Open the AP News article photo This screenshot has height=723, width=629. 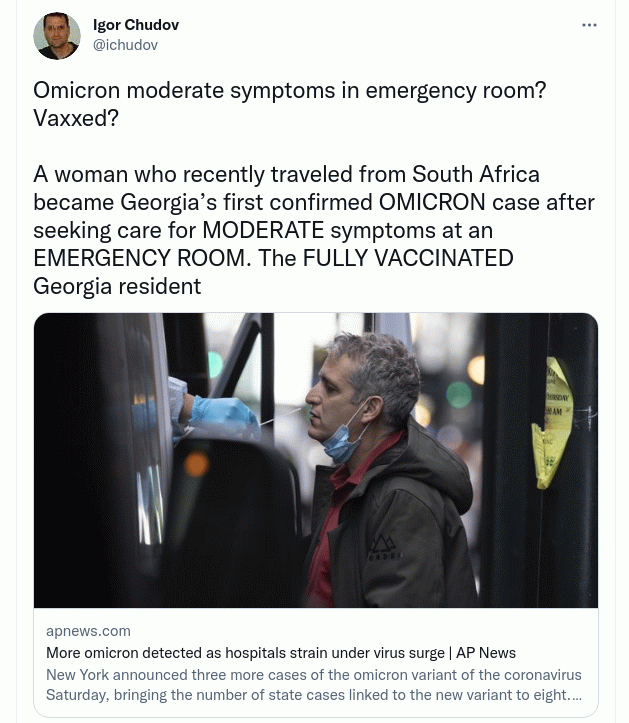pos(316,460)
